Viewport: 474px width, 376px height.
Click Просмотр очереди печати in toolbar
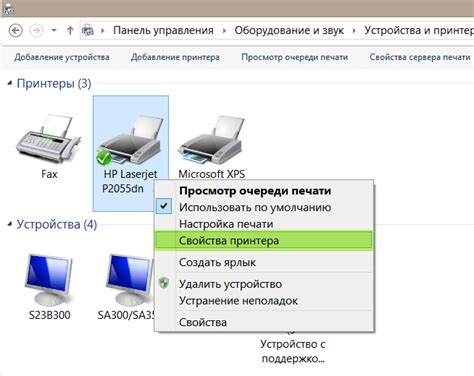pyautogui.click(x=295, y=57)
